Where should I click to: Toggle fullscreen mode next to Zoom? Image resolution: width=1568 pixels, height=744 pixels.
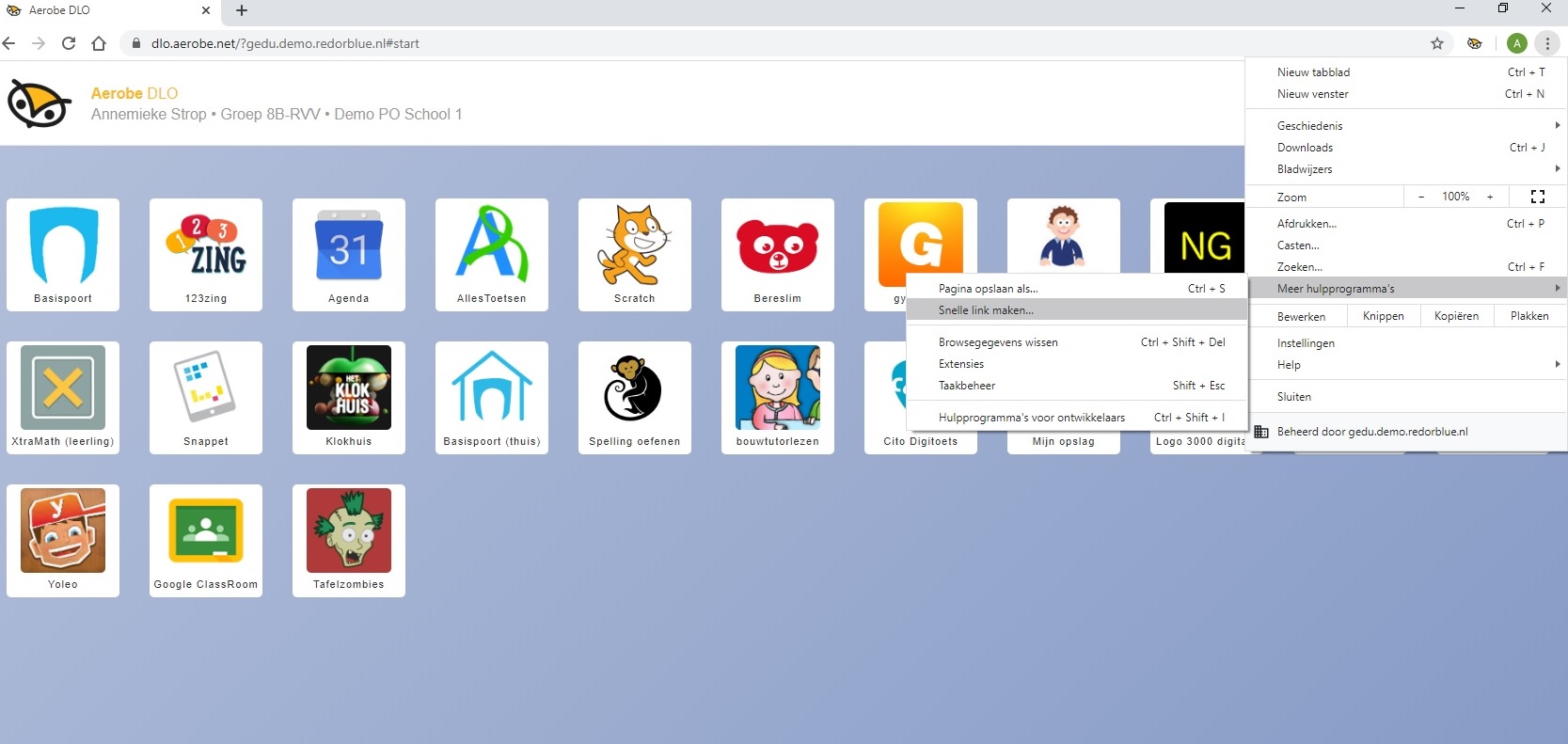1538,197
